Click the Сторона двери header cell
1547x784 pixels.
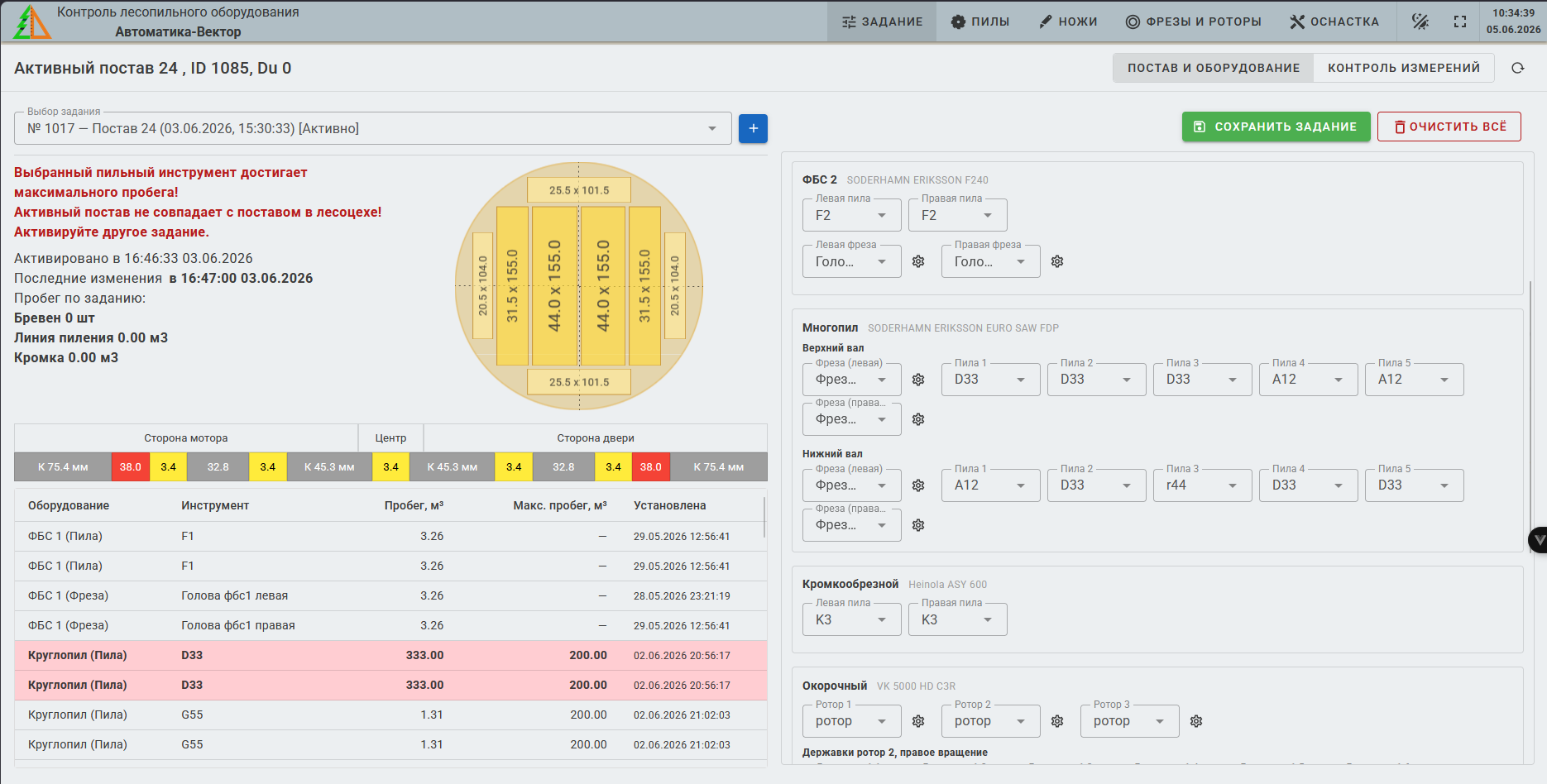tap(596, 438)
